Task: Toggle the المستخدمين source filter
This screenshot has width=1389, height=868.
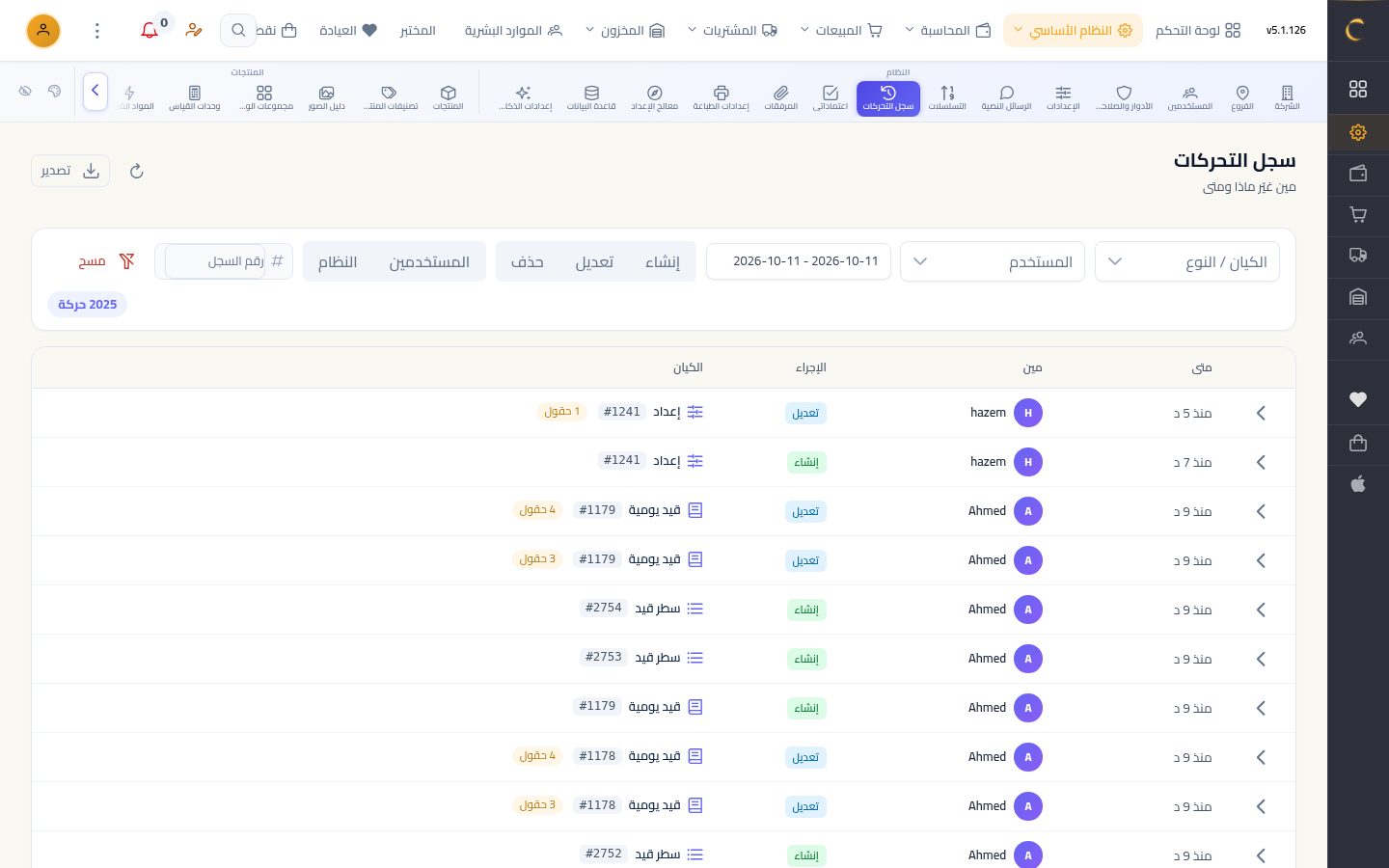Action: click(429, 261)
